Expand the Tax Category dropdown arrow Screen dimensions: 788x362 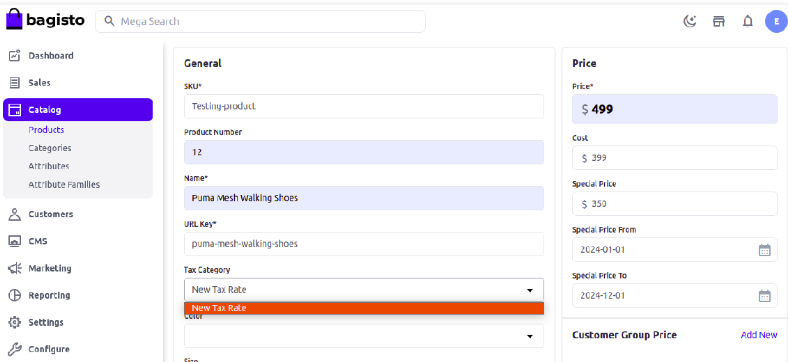pos(529,290)
